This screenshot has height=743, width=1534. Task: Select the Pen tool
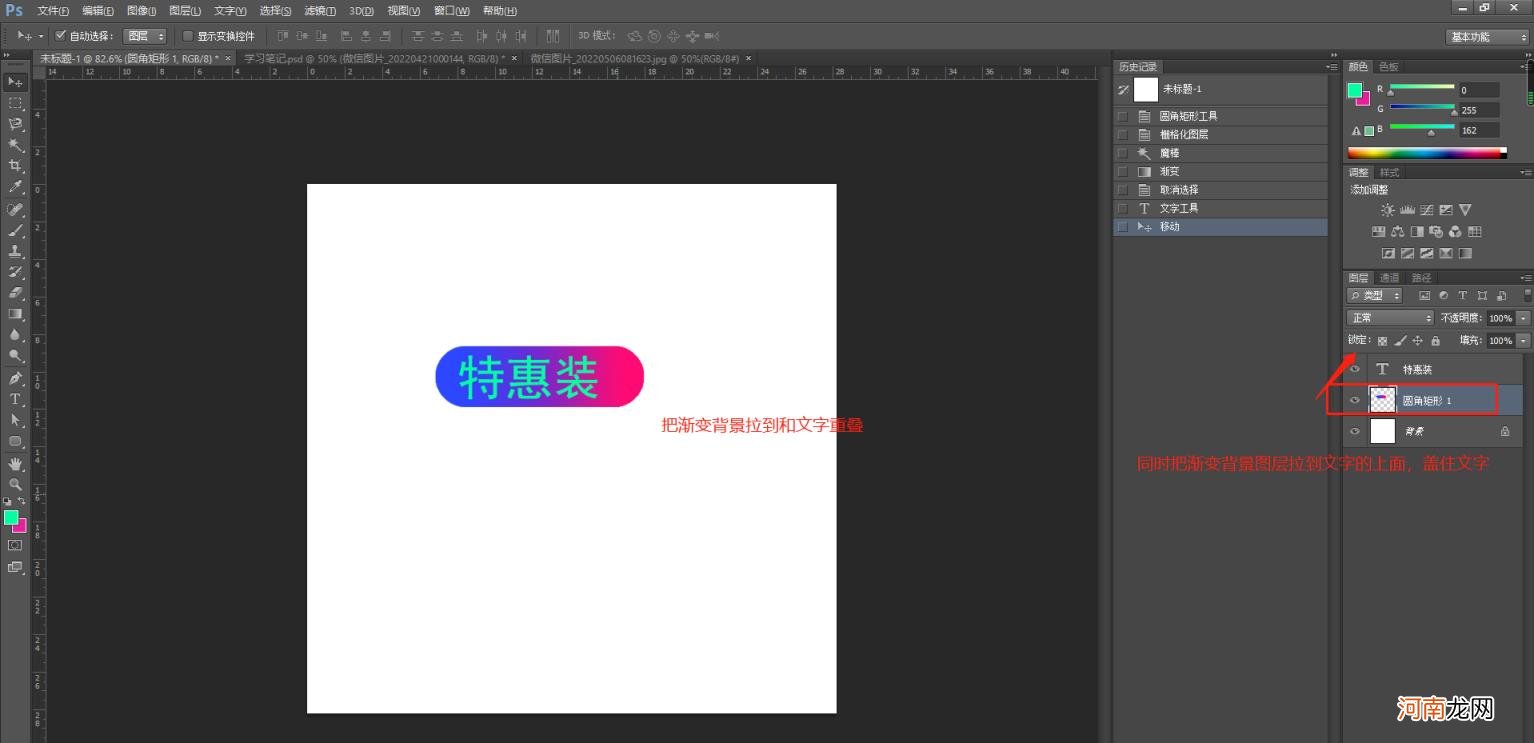tap(15, 379)
